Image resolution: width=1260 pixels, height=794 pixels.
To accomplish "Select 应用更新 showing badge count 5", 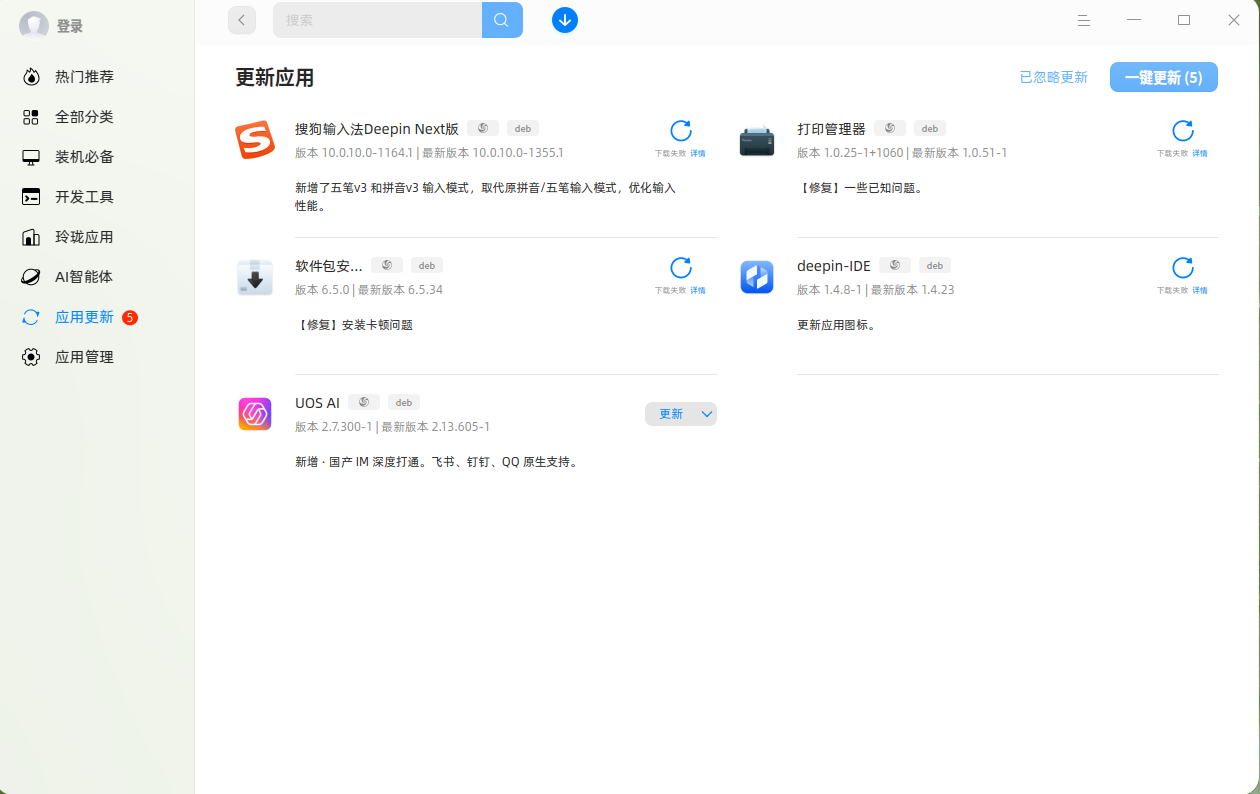I will click(85, 316).
